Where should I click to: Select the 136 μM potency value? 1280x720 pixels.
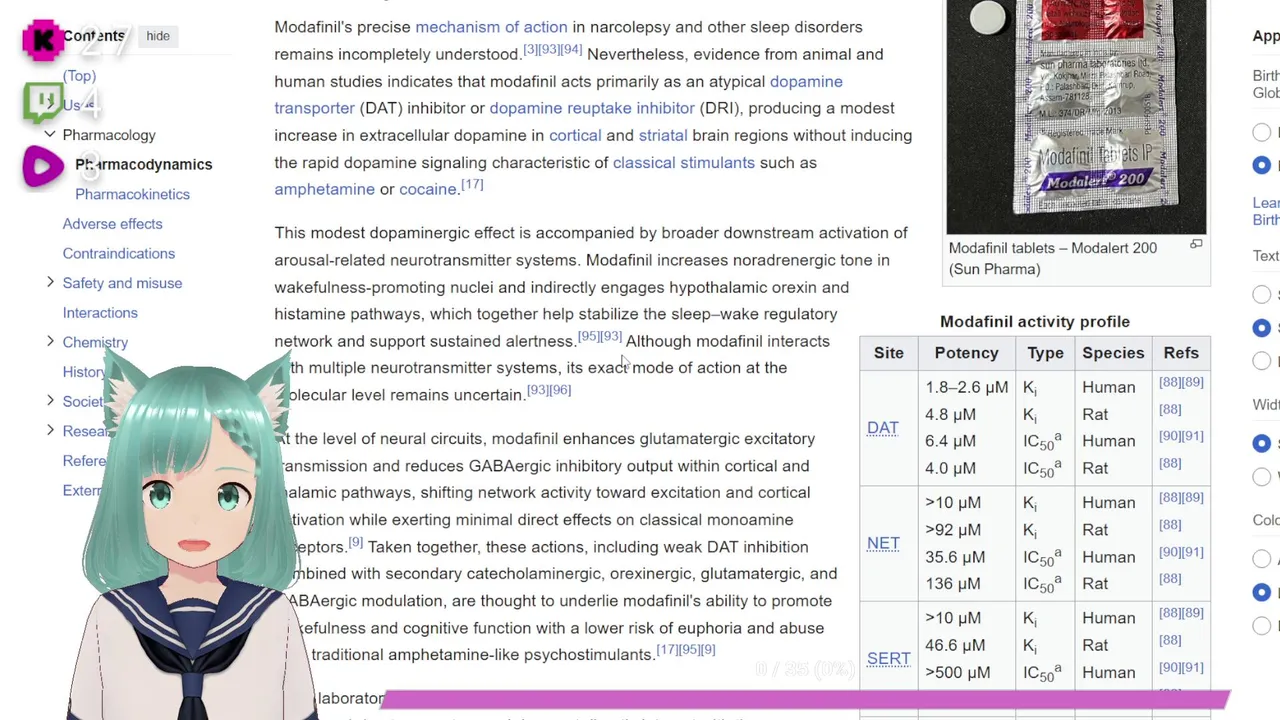(952, 584)
